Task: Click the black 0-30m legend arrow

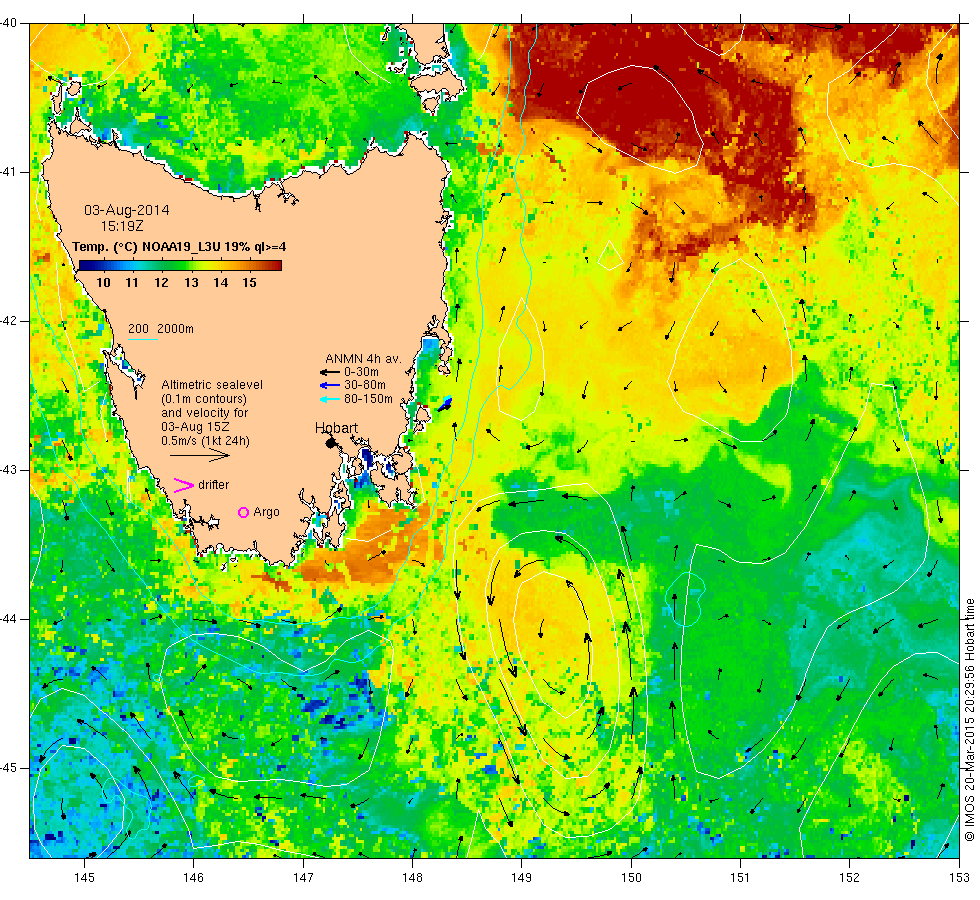Action: click(x=330, y=372)
